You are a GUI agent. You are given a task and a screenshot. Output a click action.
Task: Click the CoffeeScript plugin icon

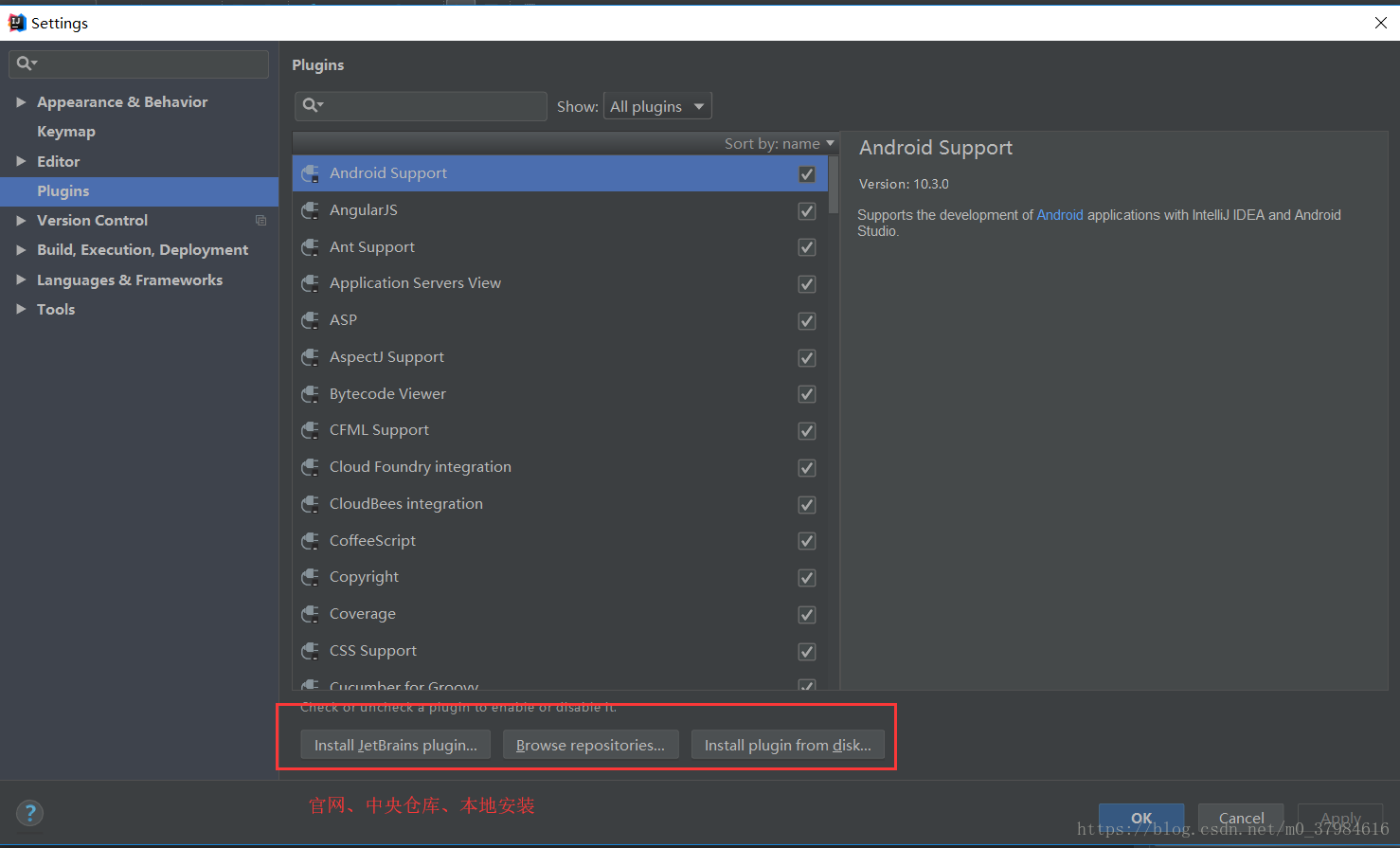pos(310,541)
